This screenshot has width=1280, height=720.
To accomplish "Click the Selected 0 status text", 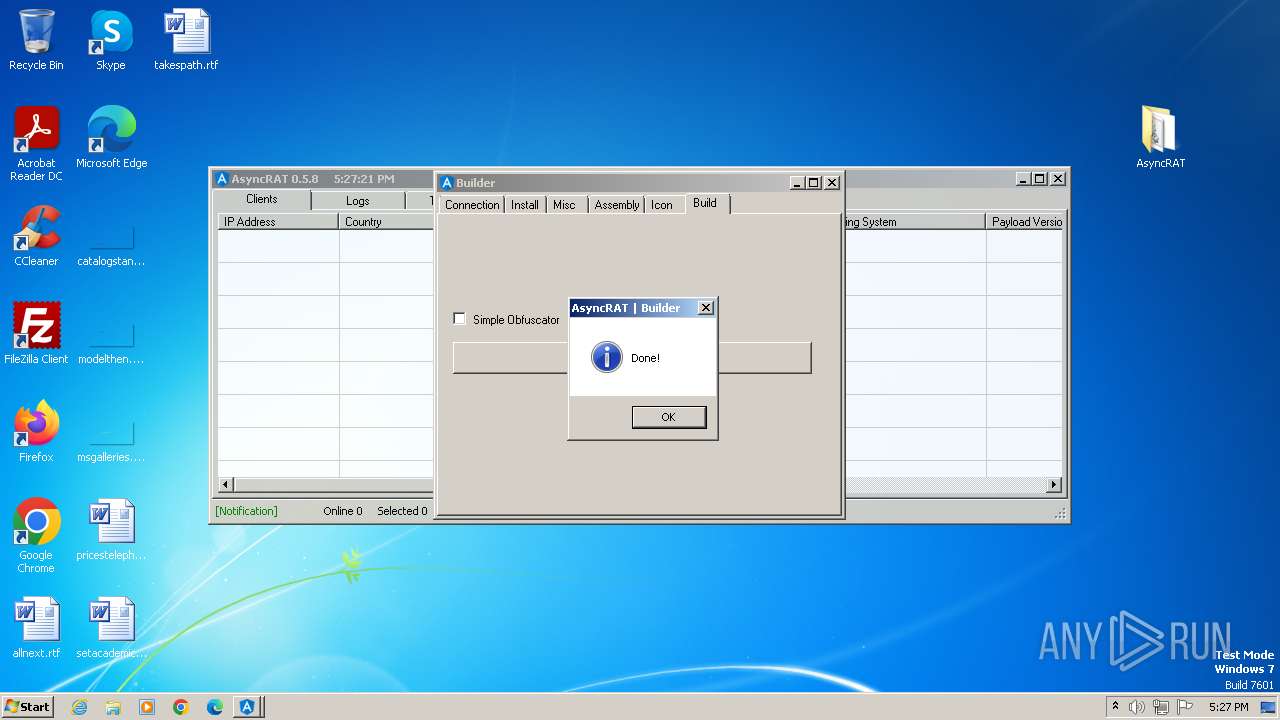I will pos(402,511).
